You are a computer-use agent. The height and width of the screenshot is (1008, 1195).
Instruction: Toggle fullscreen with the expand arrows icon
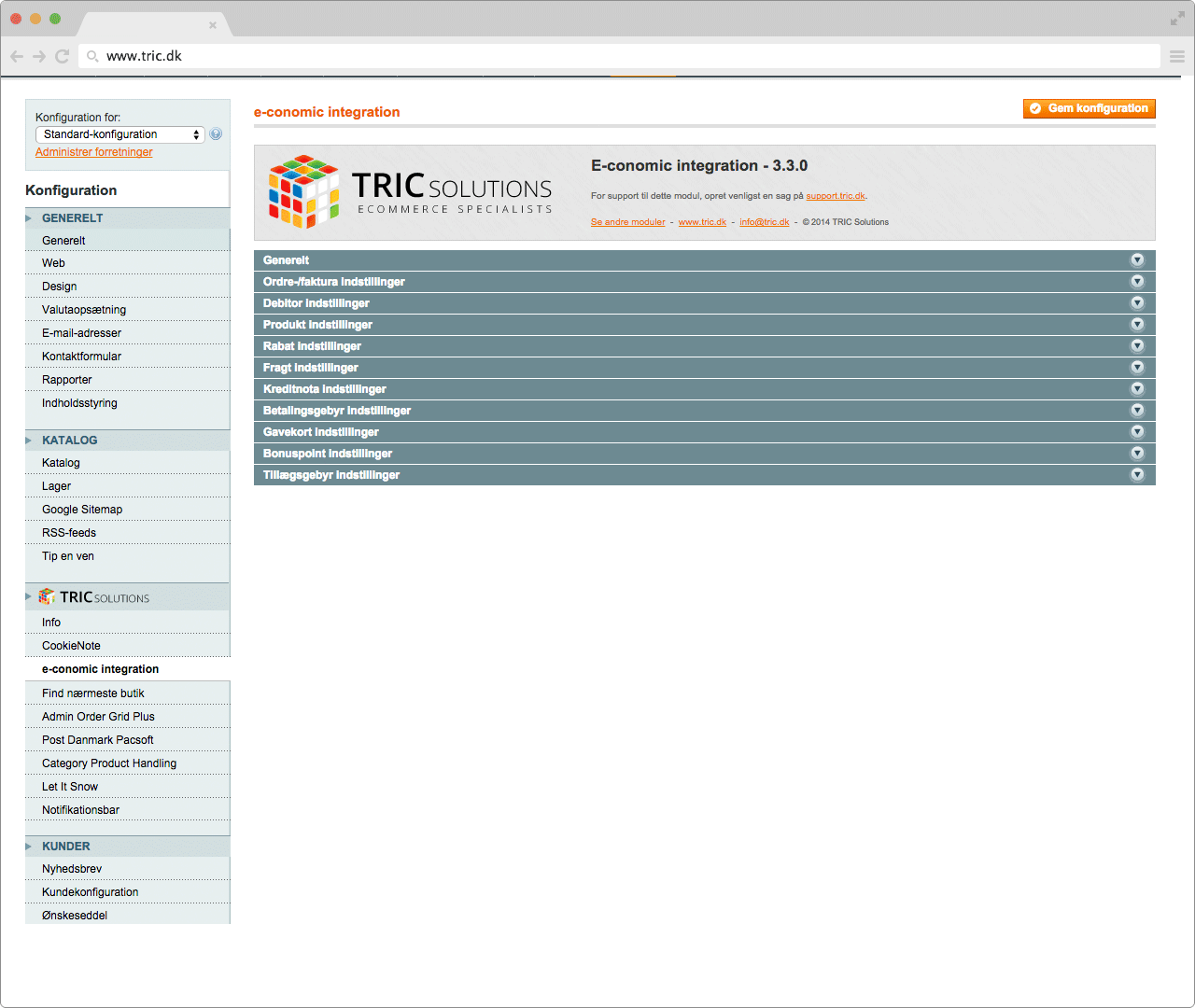(x=1177, y=19)
